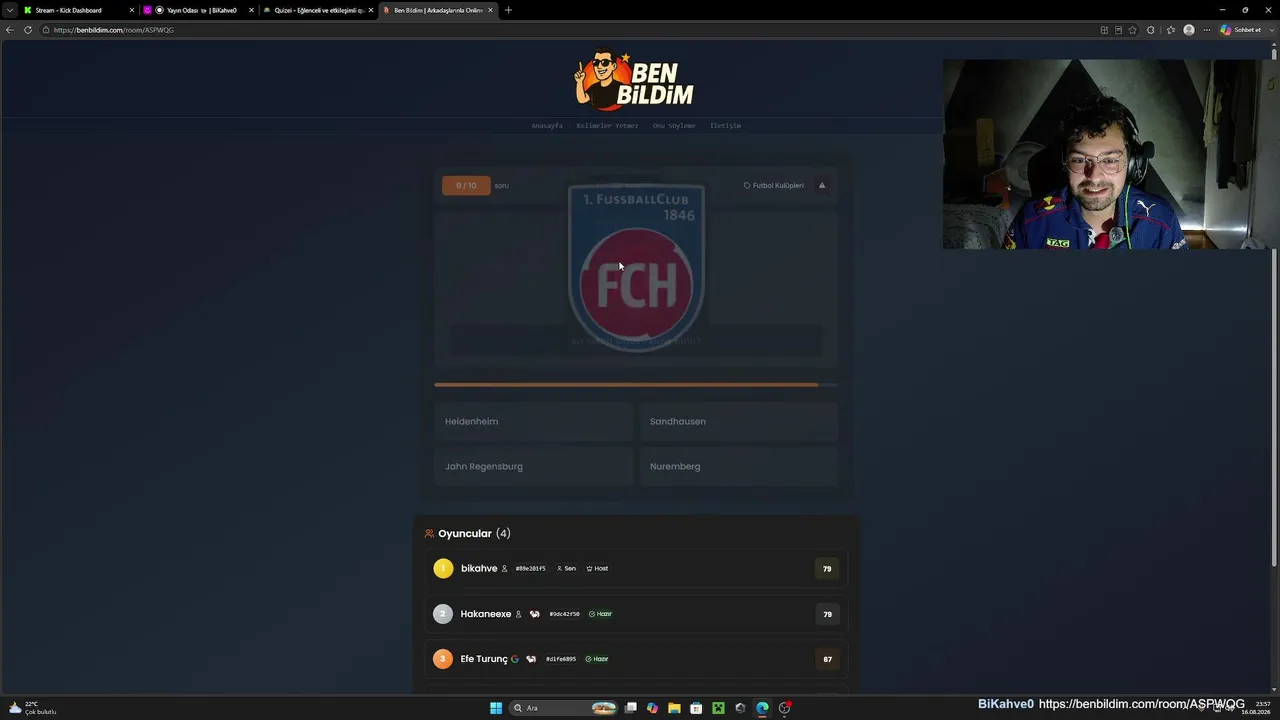This screenshot has height=720, width=1280.
Task: Click the silver rank 2 badge
Action: [443, 614]
